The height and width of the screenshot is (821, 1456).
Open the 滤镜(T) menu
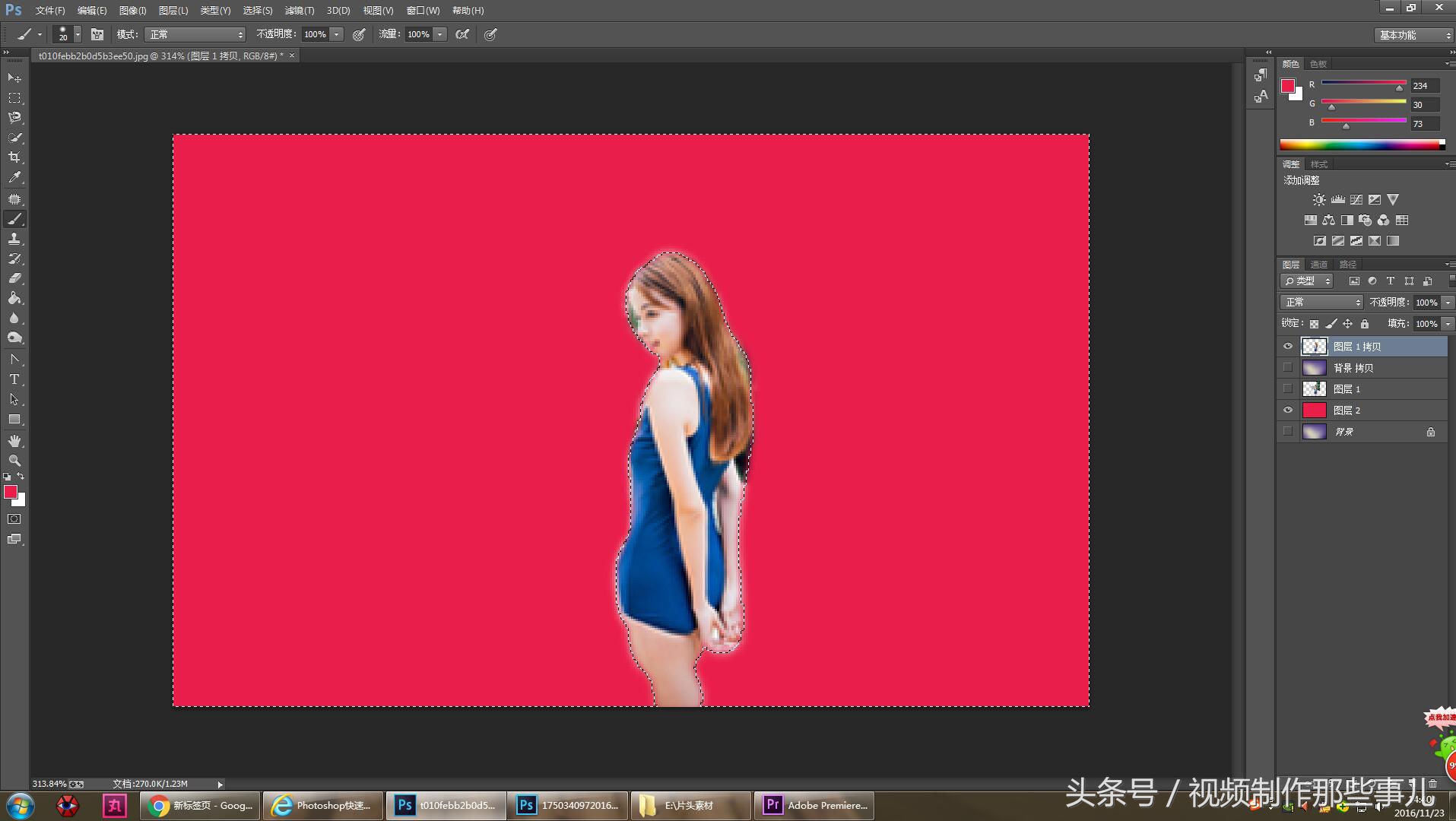pyautogui.click(x=299, y=11)
